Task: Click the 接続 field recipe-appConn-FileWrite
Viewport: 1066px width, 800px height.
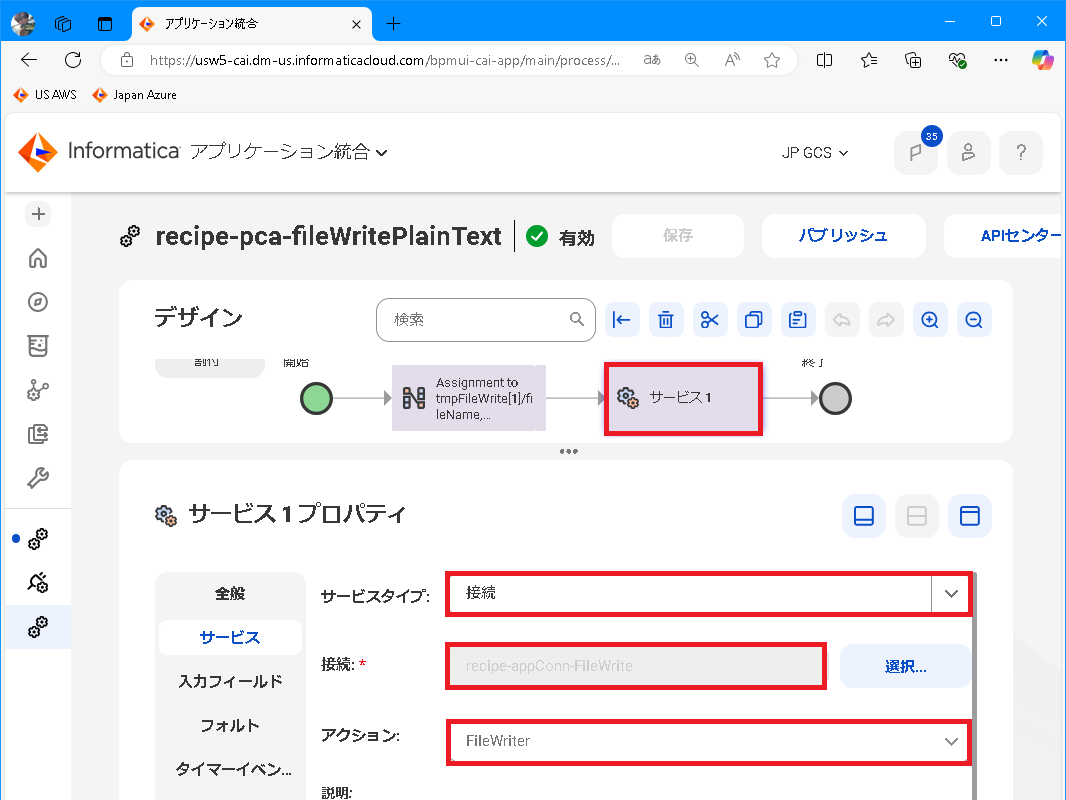Action: (636, 666)
